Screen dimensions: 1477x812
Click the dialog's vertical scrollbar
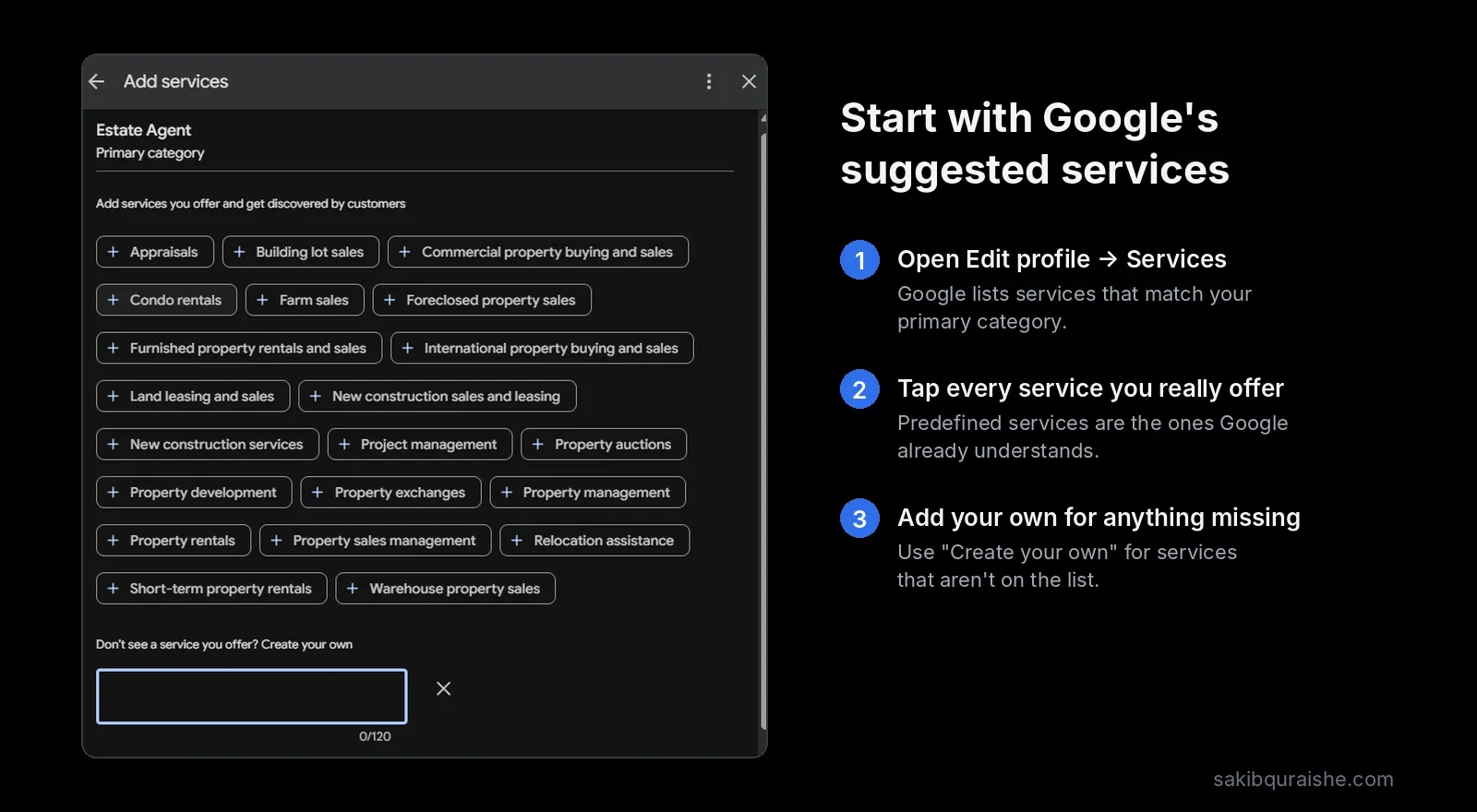[763, 430]
